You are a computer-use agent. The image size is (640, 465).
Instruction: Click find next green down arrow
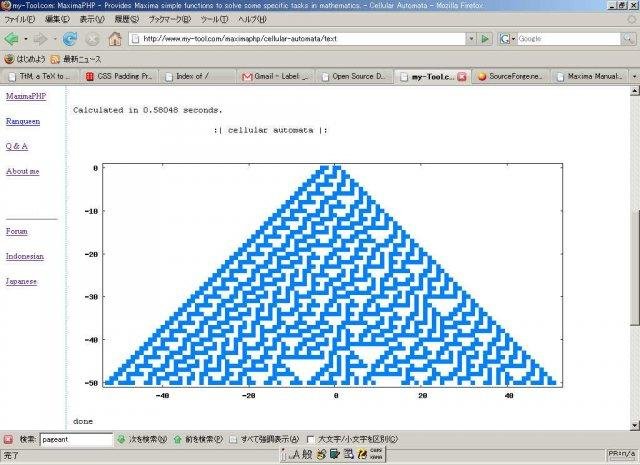pos(122,439)
